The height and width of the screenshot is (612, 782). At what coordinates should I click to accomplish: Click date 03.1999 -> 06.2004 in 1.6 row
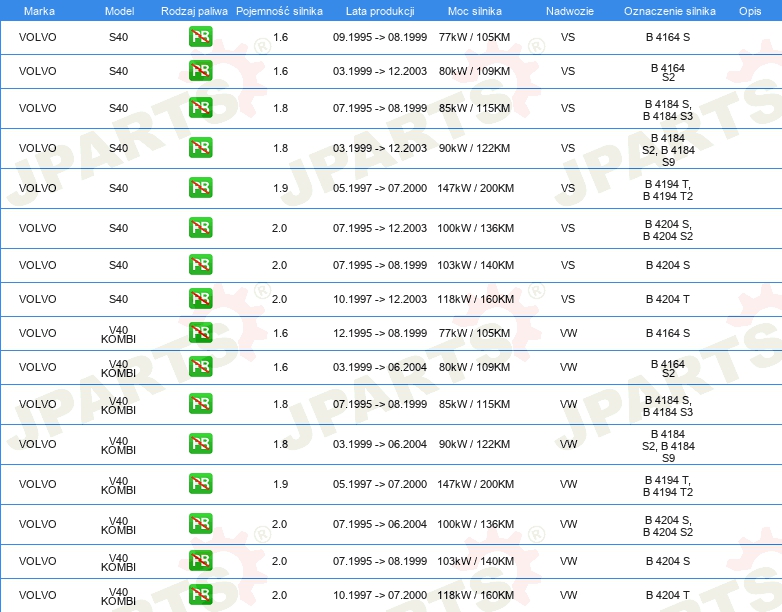[x=380, y=367]
